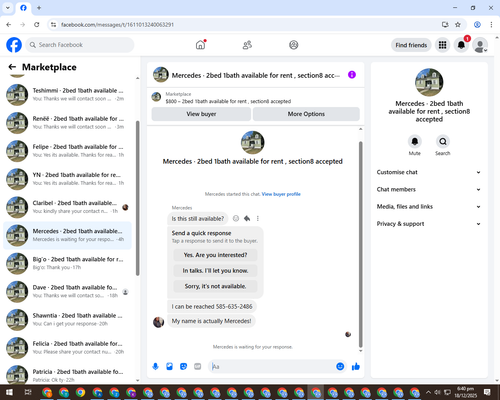Open the Renèë conversation
Viewport: 500px width, 400px height.
[67, 123]
